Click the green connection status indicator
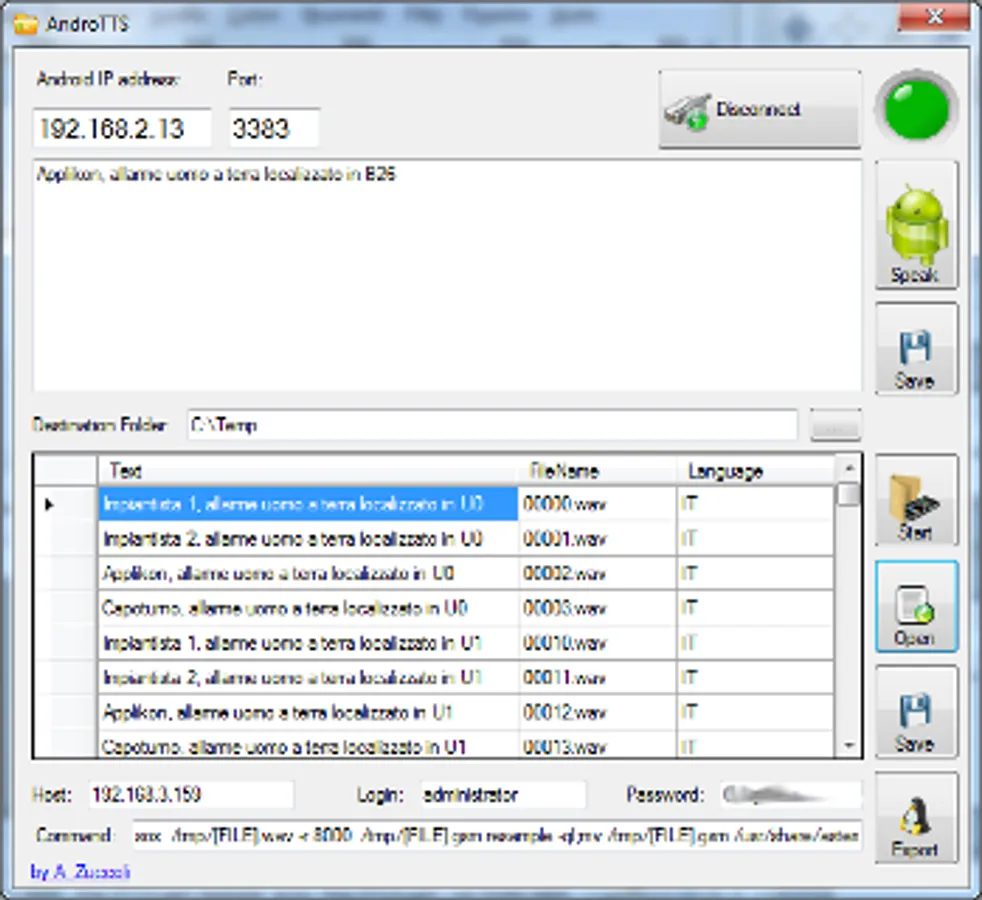 coord(917,110)
